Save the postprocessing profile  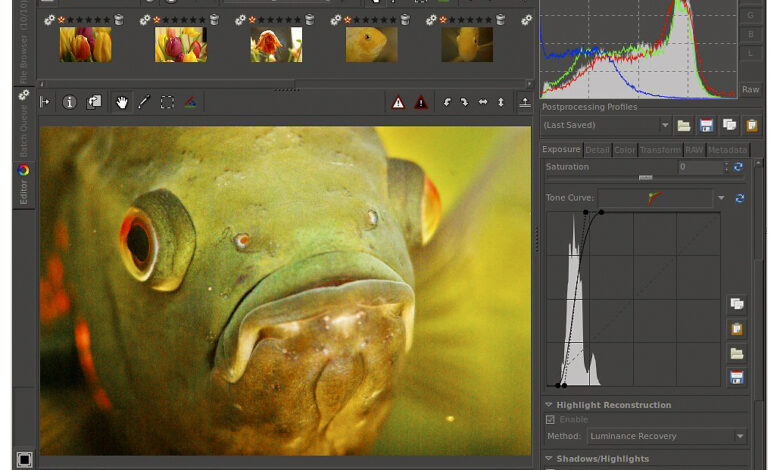(x=707, y=125)
